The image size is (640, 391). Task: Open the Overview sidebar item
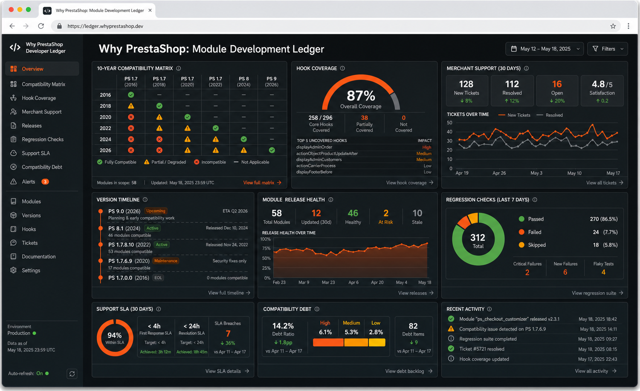pos(42,69)
